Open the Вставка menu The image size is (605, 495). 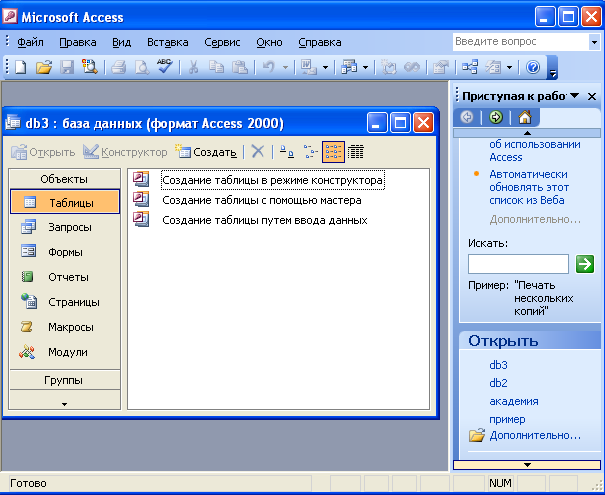(x=167, y=42)
